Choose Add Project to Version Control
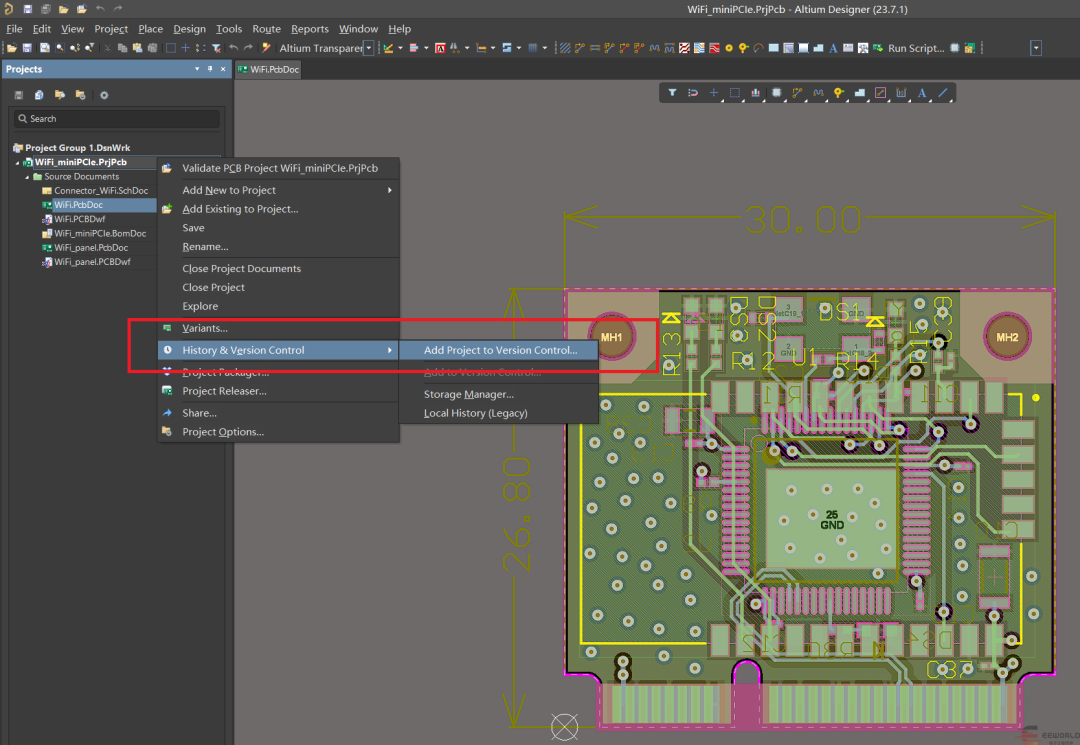 point(500,350)
